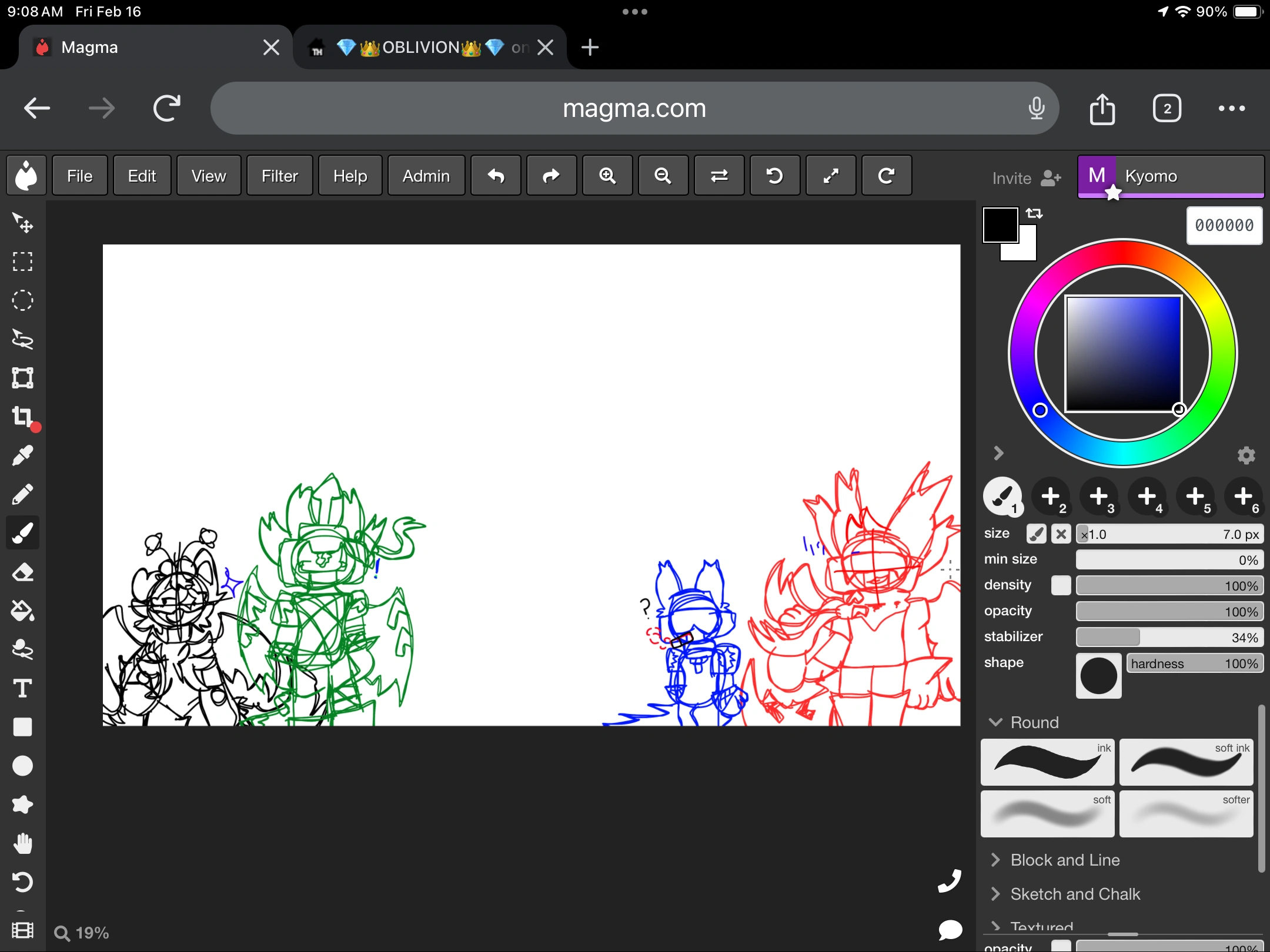
Task: Open the chat bubble icon
Action: coord(950,930)
